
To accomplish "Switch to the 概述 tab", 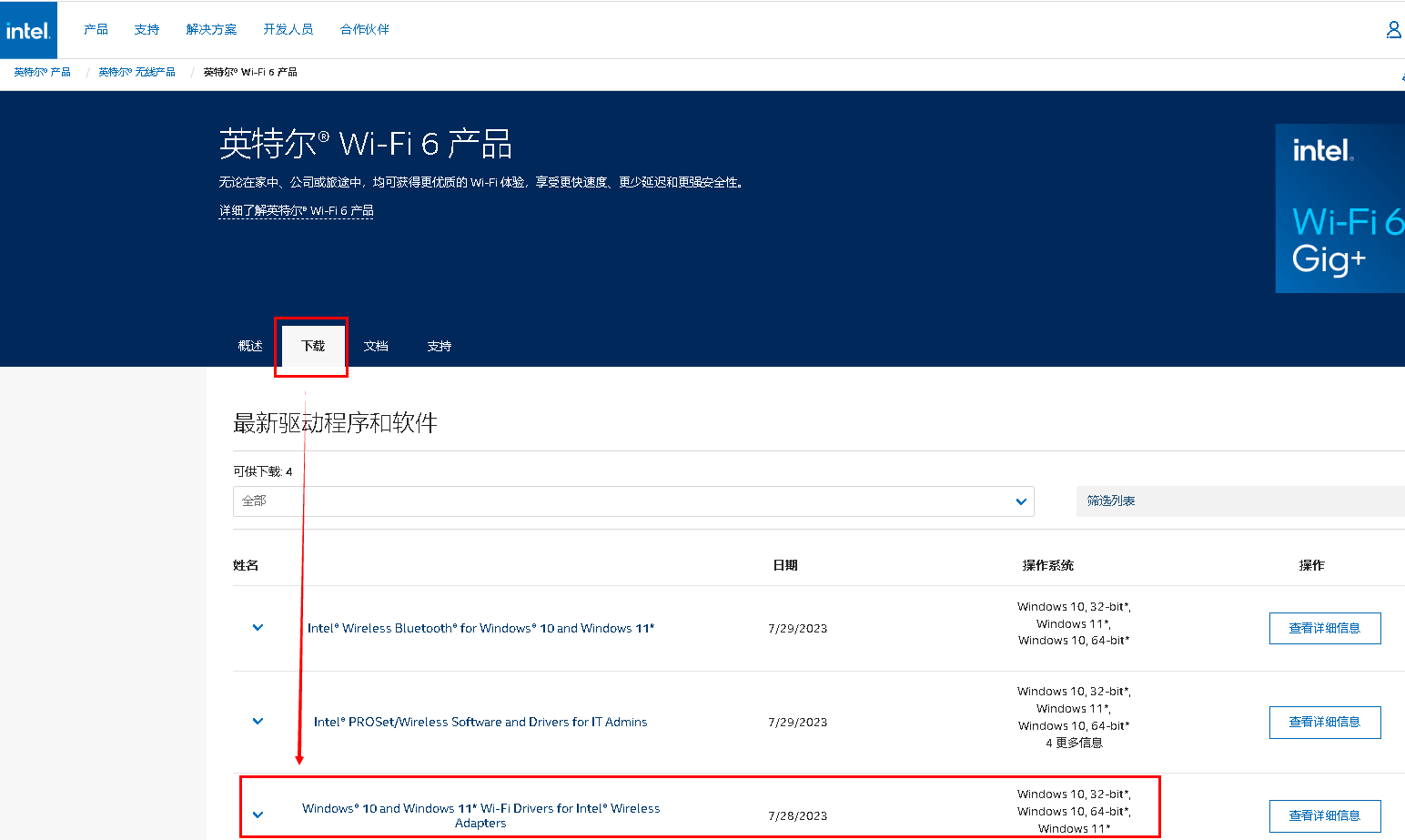I will pyautogui.click(x=250, y=346).
